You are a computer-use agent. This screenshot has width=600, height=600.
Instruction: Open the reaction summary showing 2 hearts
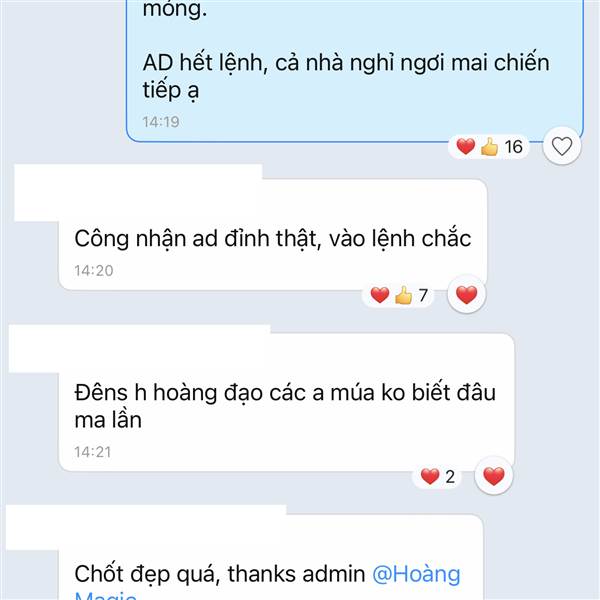click(x=437, y=477)
